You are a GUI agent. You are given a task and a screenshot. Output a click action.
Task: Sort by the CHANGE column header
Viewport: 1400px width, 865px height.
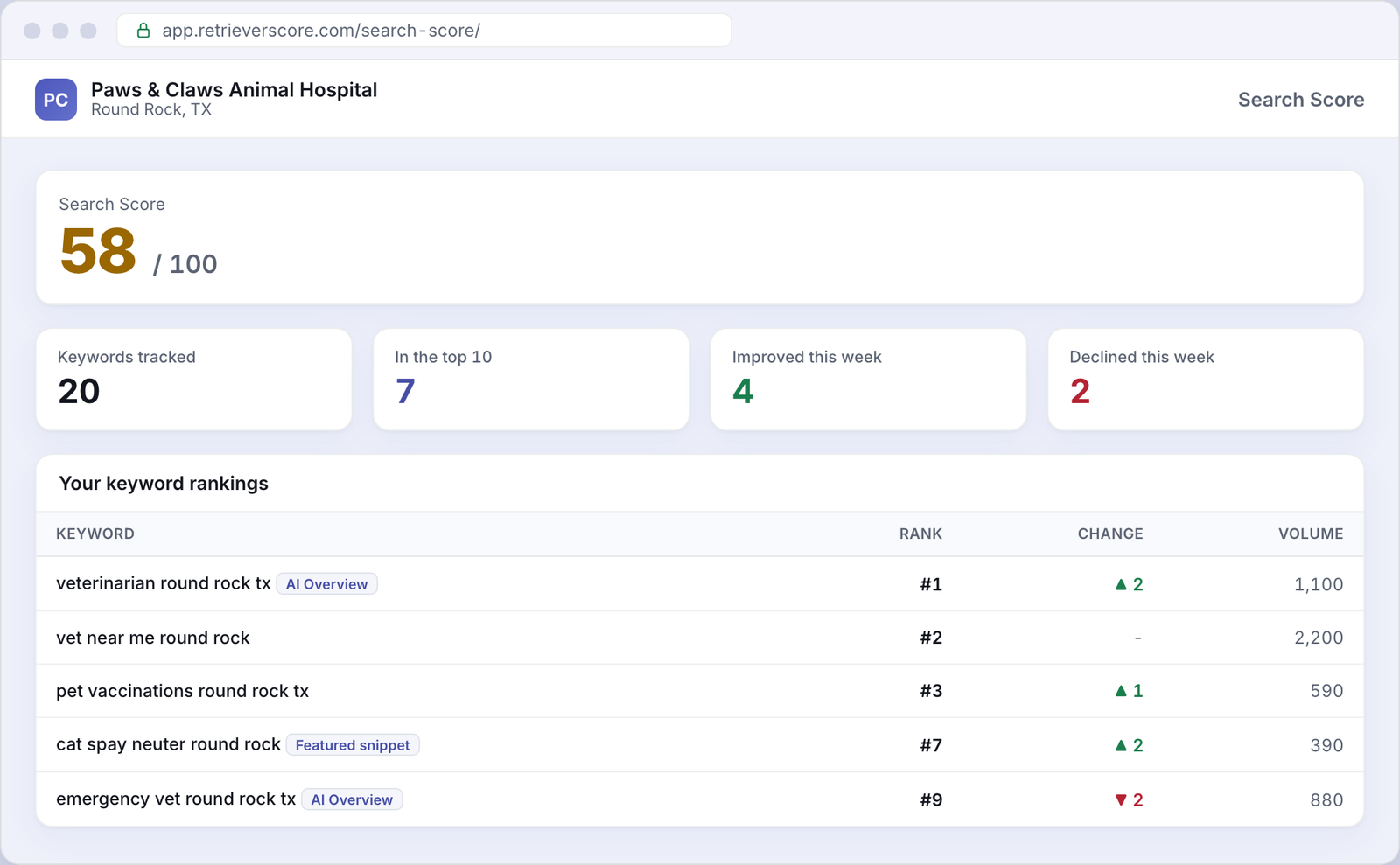pos(1110,534)
